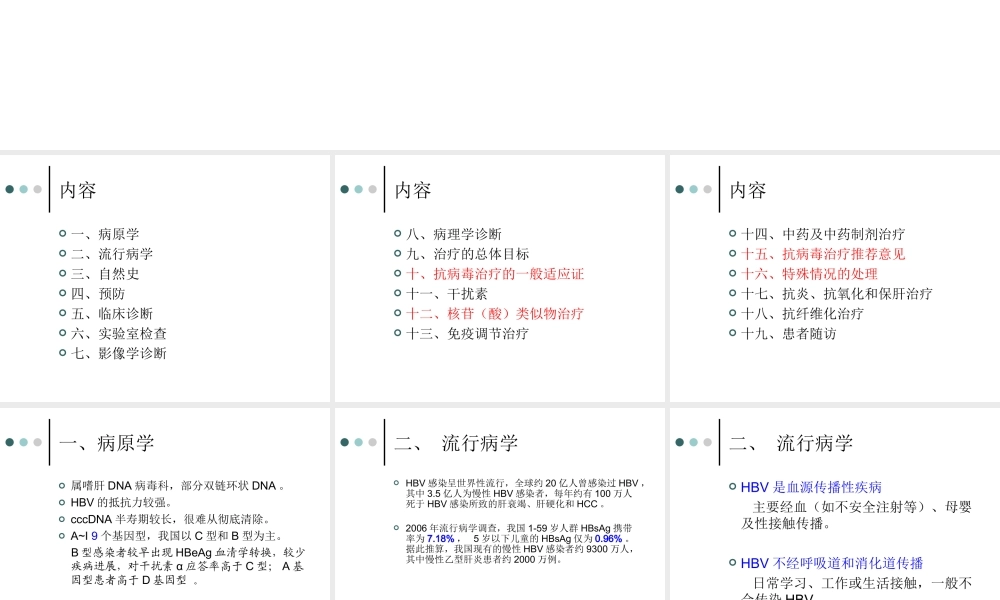Click the bullet marker beside 十一、干扰素
This screenshot has height=600, width=1000.
click(x=397, y=294)
